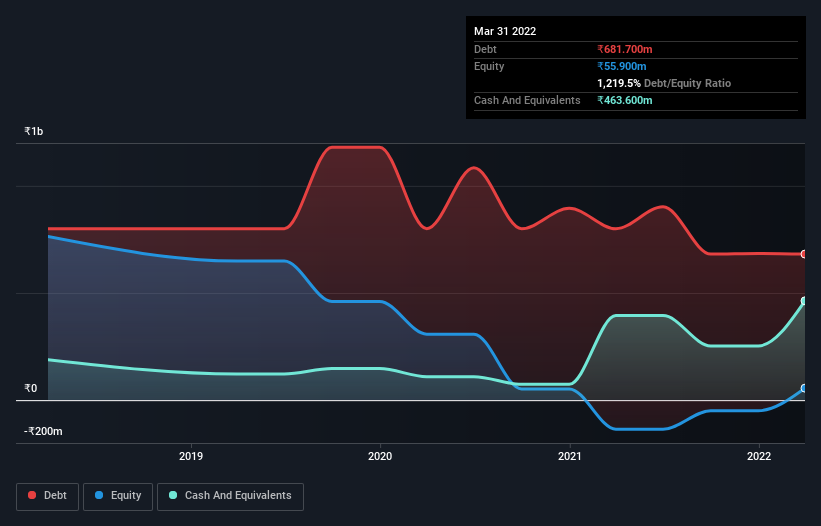
Task: Click the 2019 x-axis label
Action: point(191,456)
